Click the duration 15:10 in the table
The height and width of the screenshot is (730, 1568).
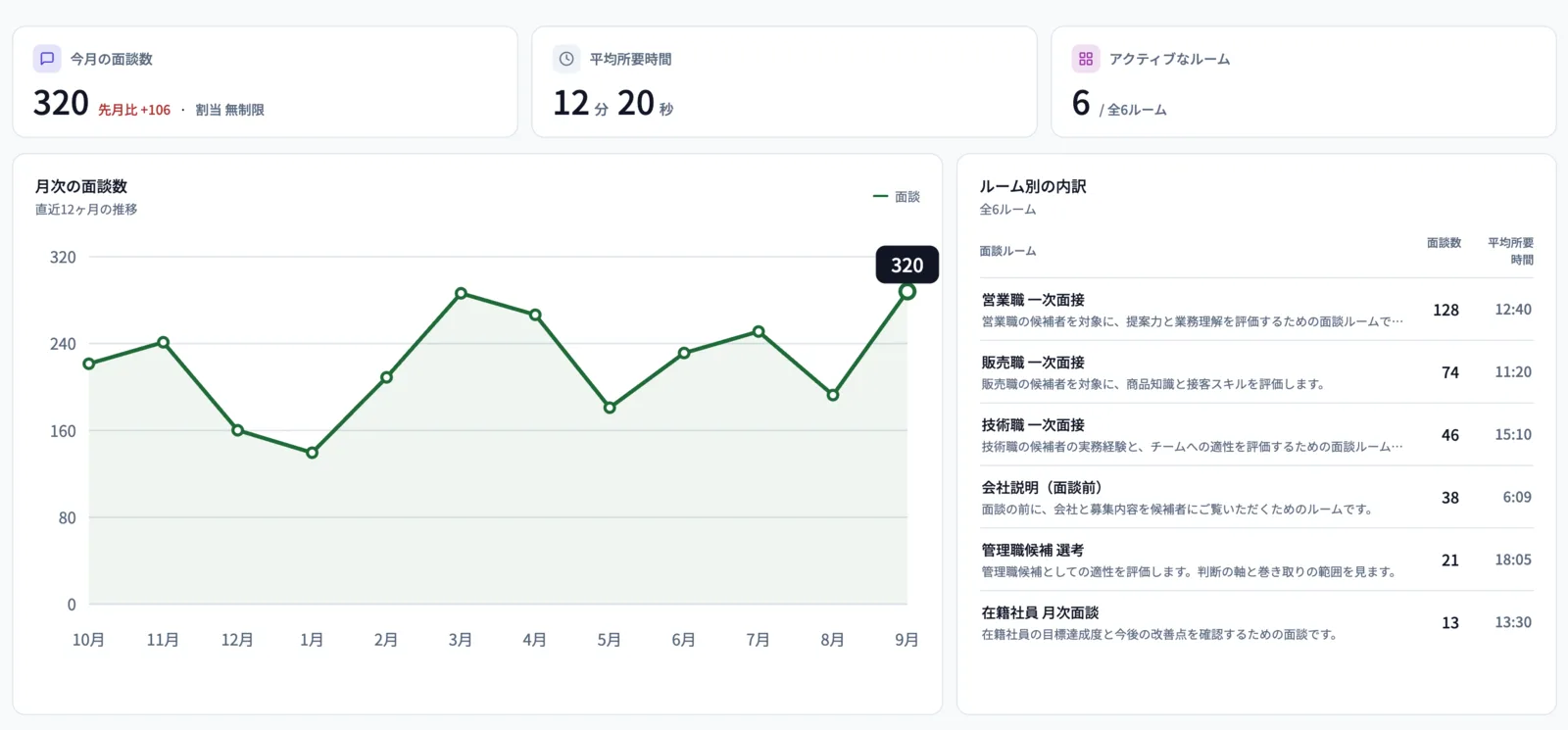point(1513,435)
